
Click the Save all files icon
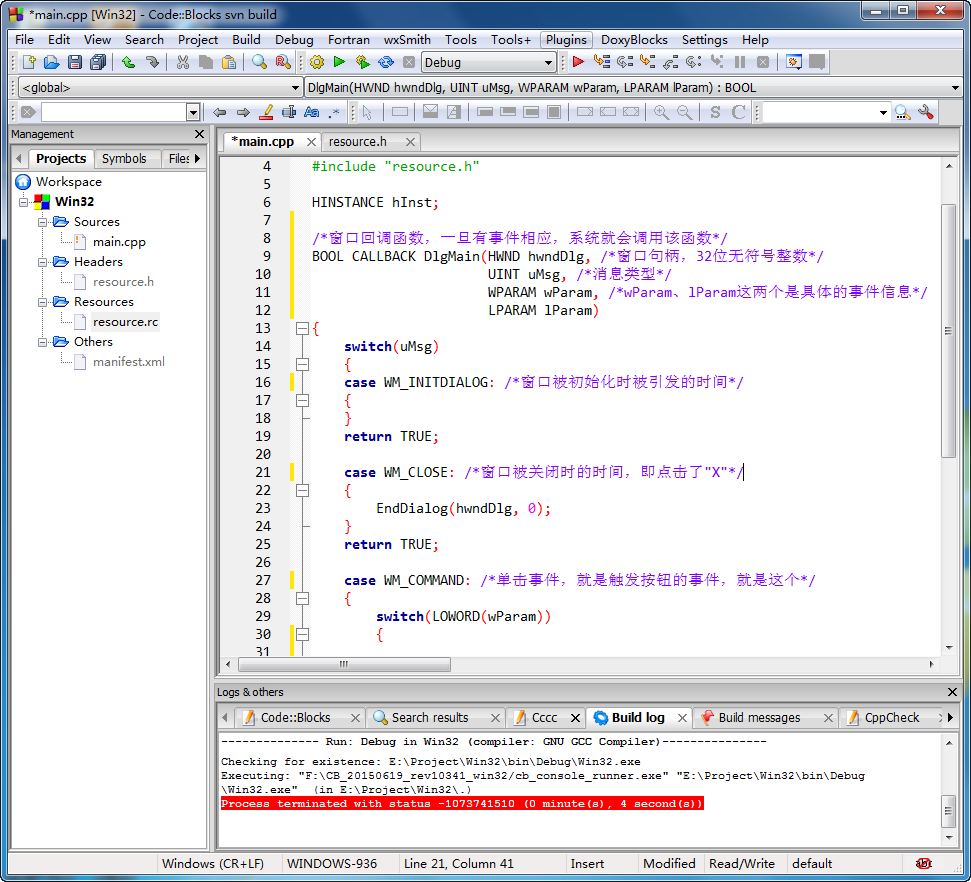pyautogui.click(x=97, y=62)
